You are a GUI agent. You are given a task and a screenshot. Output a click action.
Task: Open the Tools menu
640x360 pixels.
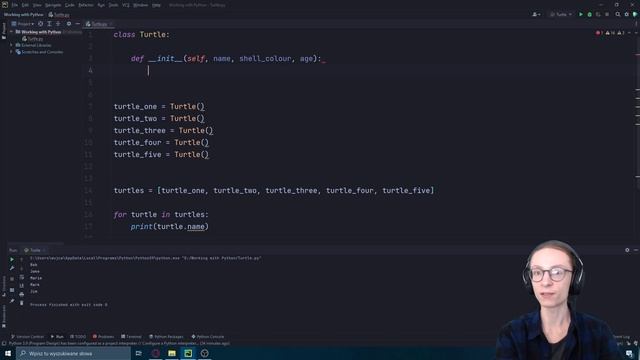coord(113,5)
